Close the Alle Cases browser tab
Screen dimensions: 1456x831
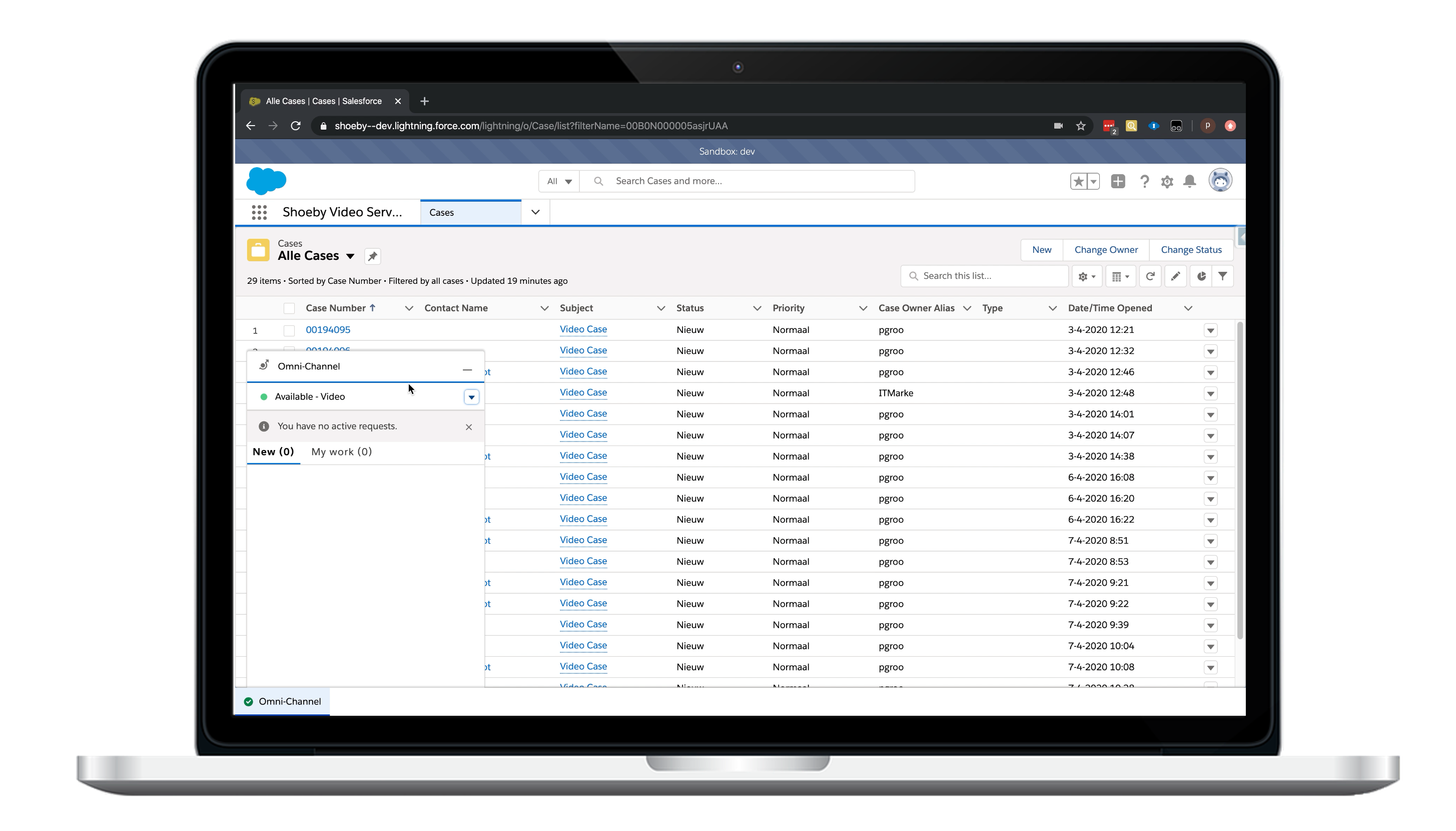tap(397, 101)
